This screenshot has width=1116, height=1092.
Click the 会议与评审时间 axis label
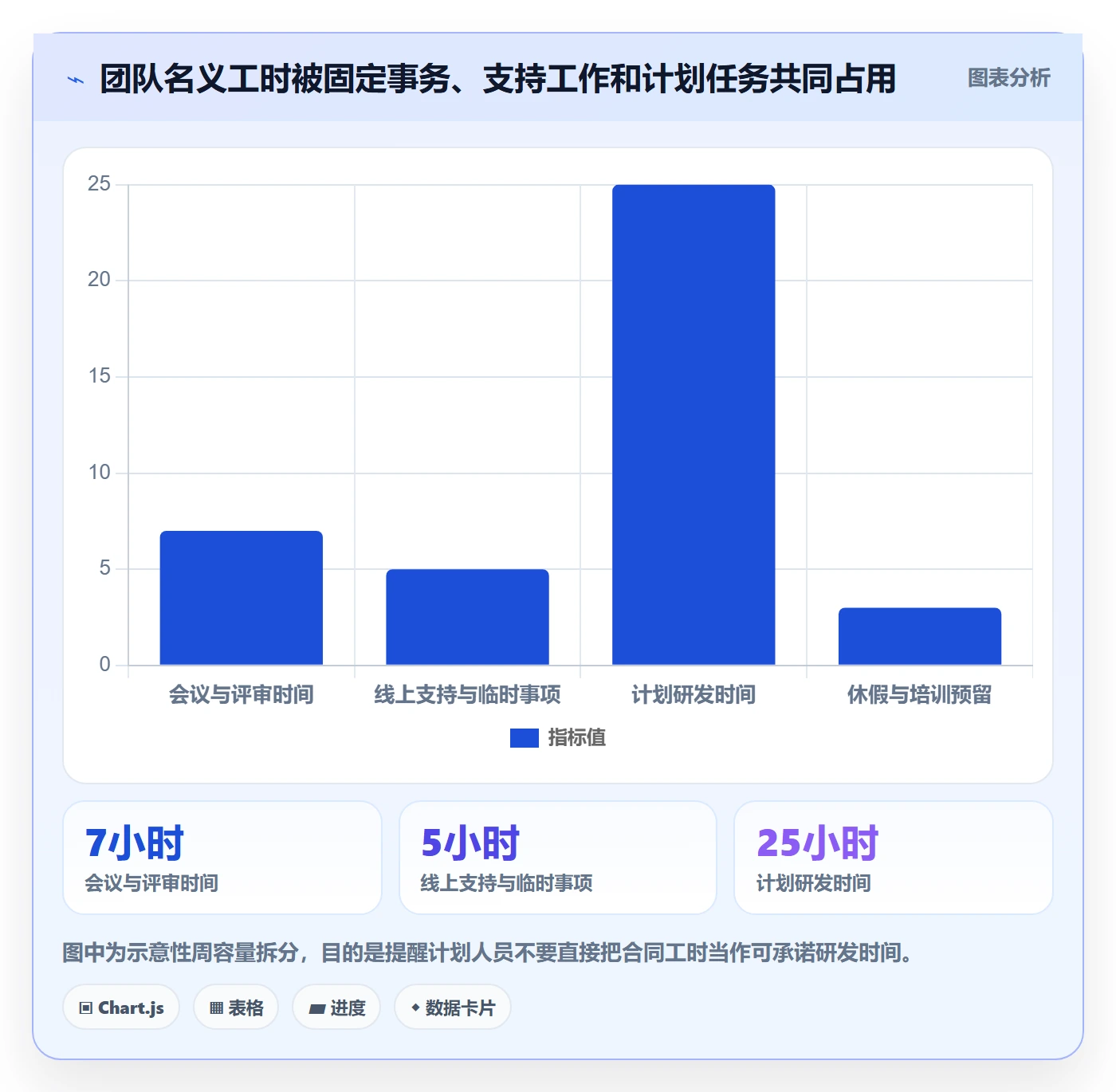coord(242,695)
